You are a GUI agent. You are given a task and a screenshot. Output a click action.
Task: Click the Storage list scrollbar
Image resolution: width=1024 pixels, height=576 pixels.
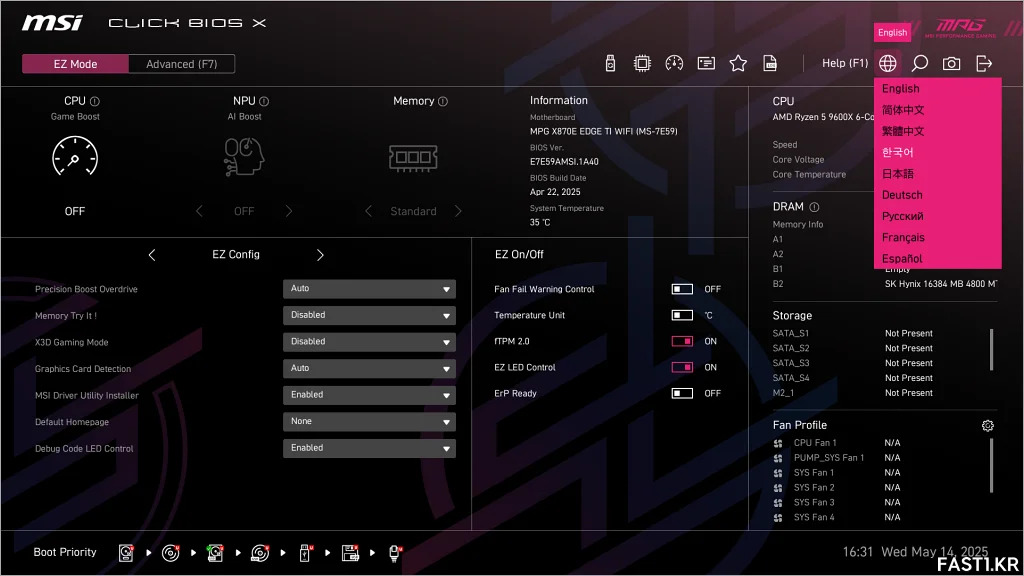pos(991,349)
